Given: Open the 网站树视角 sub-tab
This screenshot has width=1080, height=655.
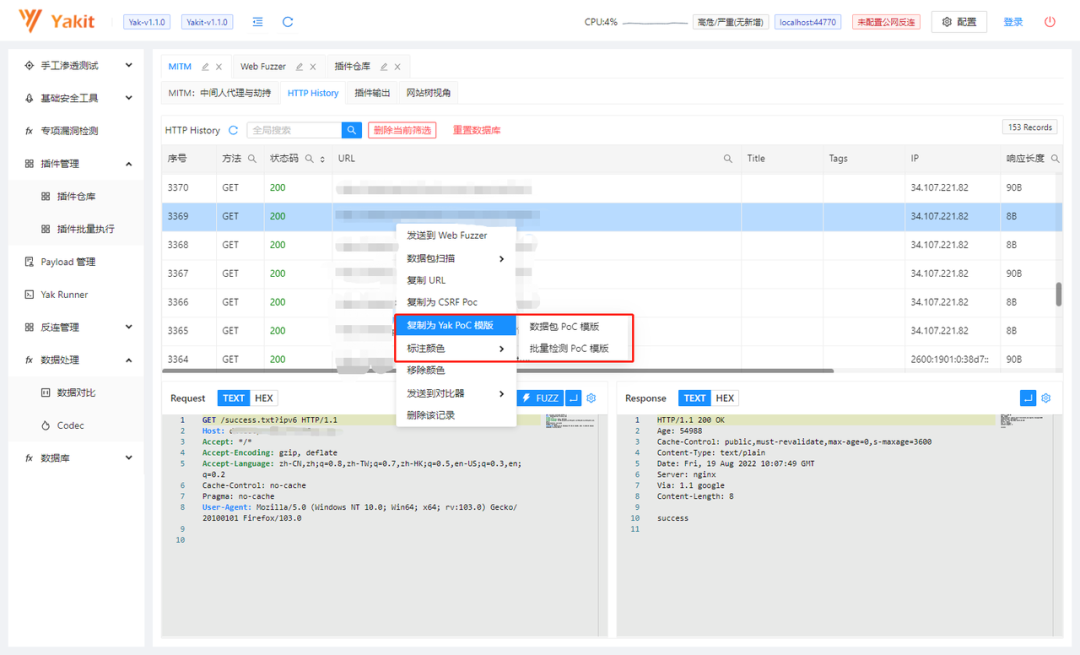Looking at the screenshot, I should (428, 93).
